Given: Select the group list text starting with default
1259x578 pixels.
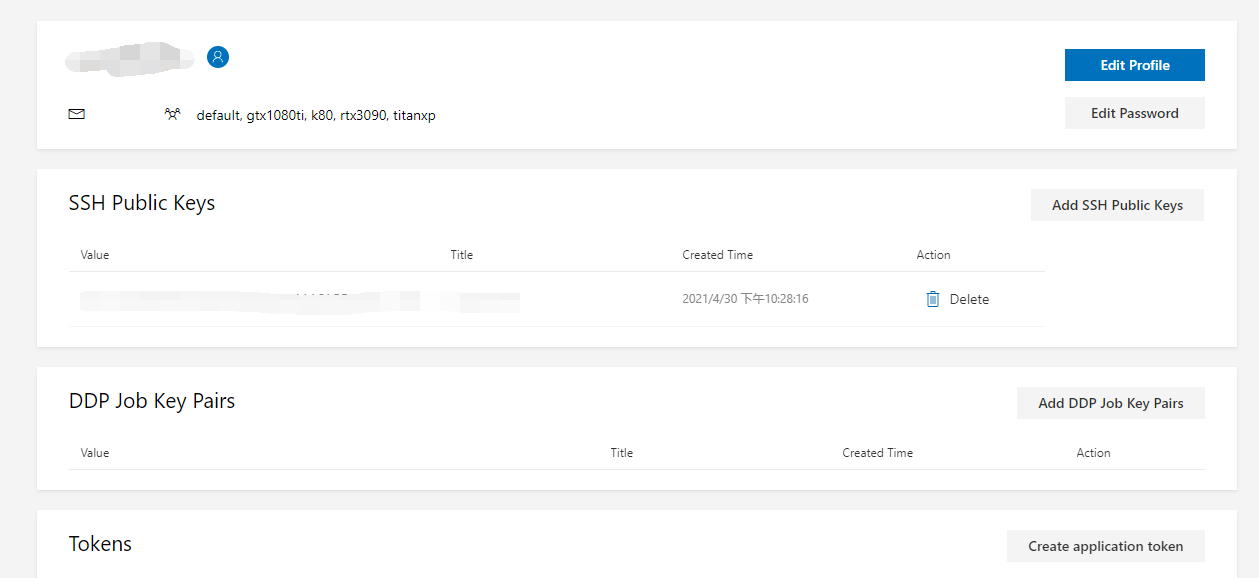Looking at the screenshot, I should 316,115.
